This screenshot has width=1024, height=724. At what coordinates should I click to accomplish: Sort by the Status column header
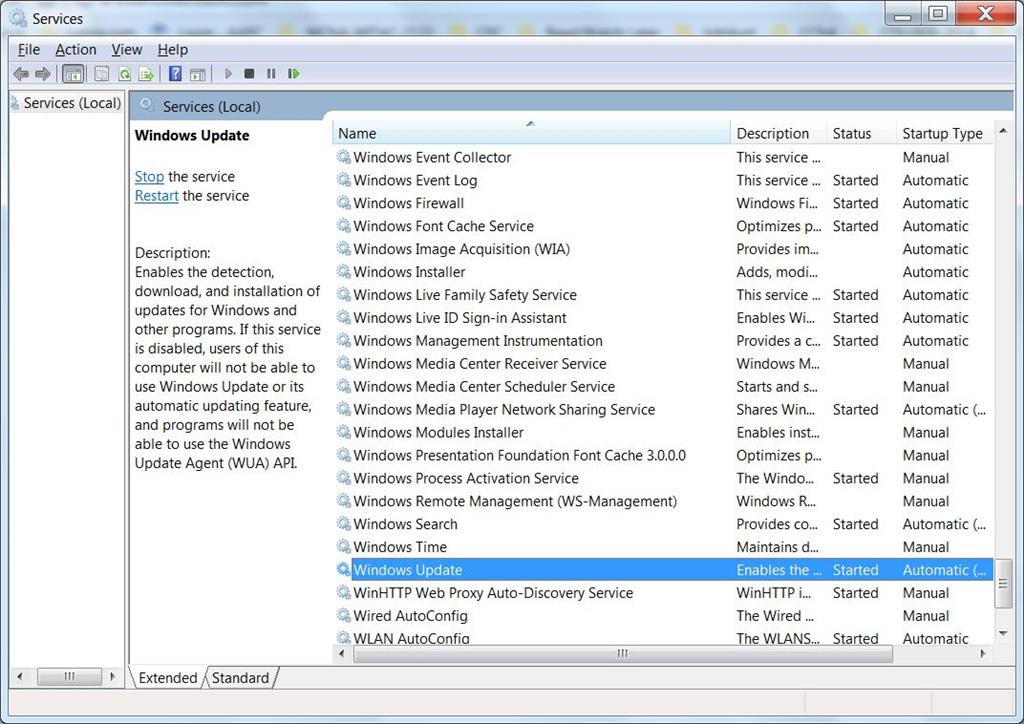[861, 133]
